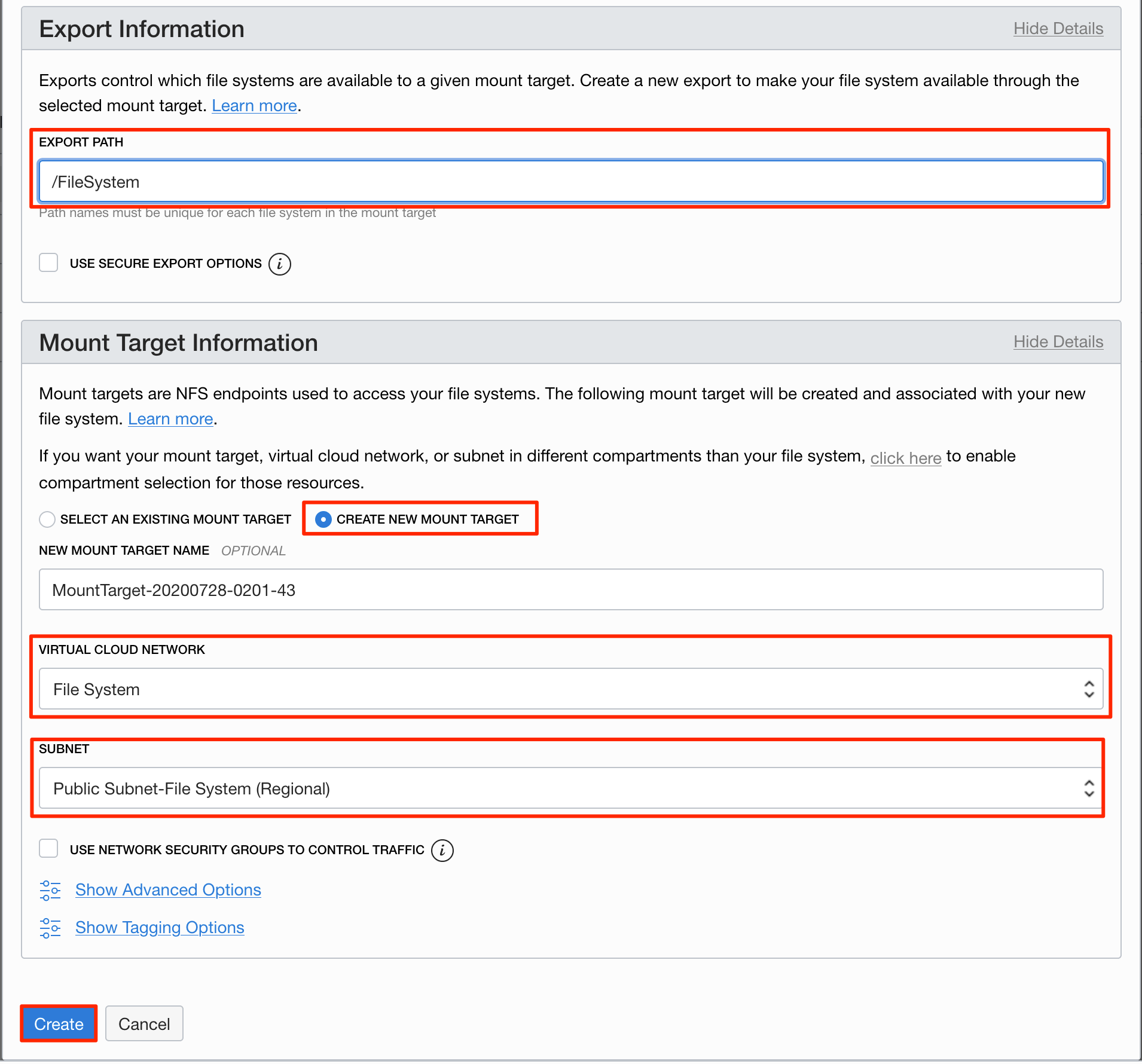Click info icon beside Network Security Groups
Image resolution: width=1142 pixels, height=1064 pixels.
442,850
